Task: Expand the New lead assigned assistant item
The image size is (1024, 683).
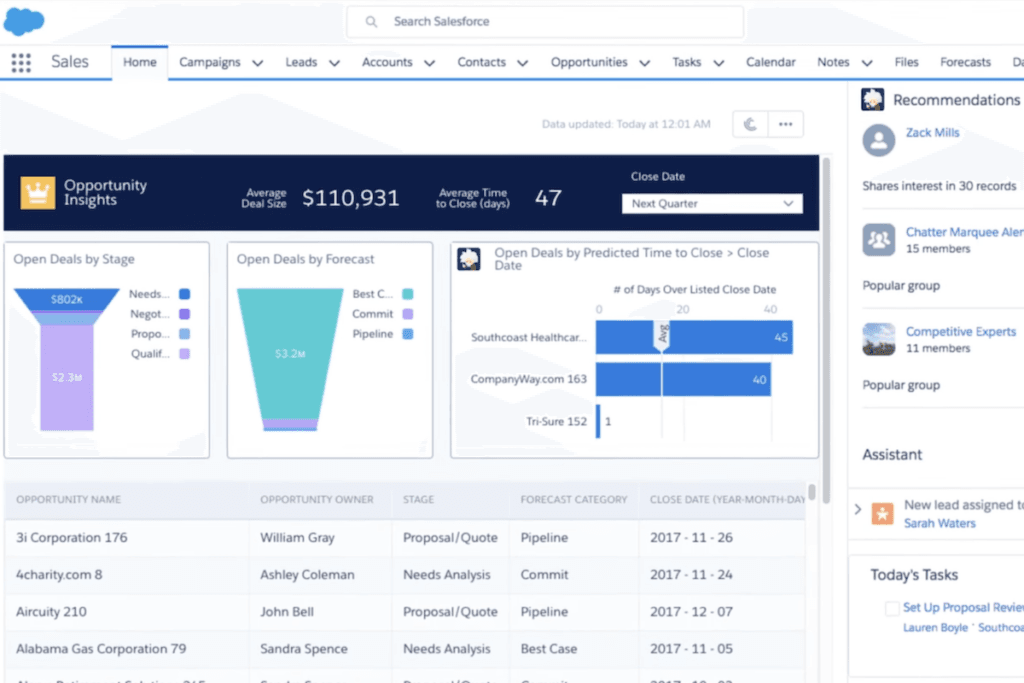Action: pyautogui.click(x=858, y=509)
